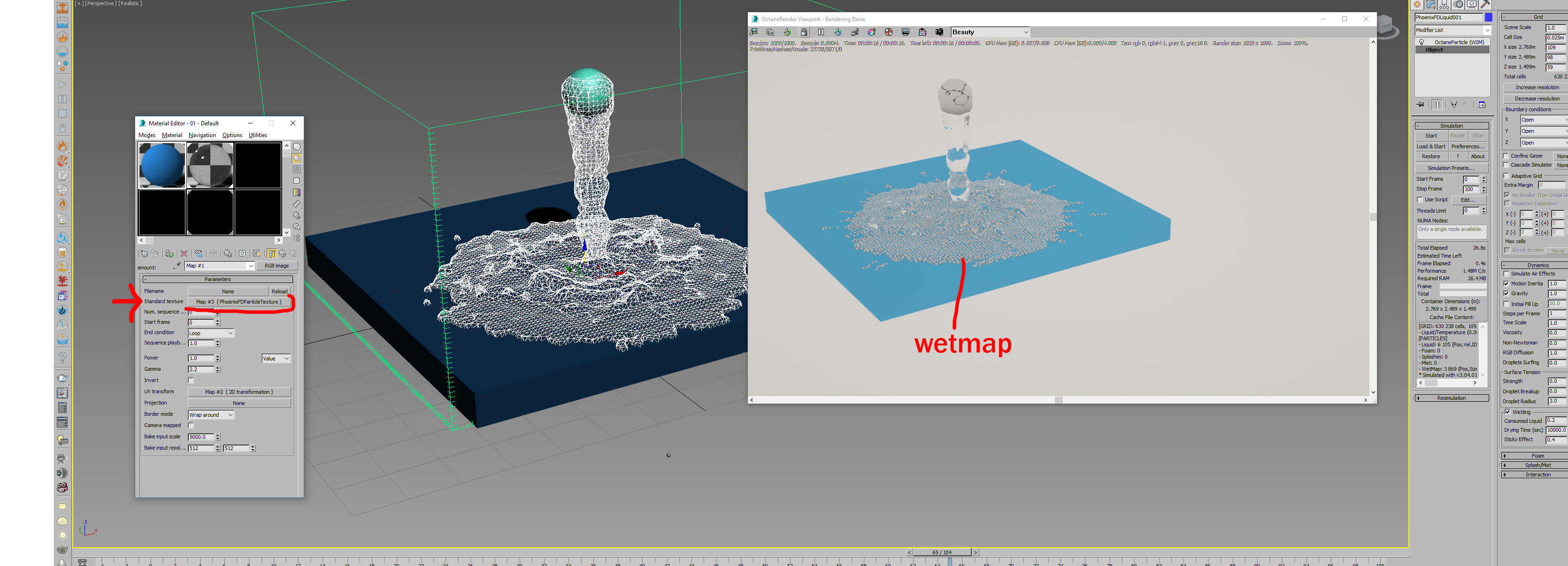Click the Increase resolution button
The height and width of the screenshot is (566, 1568).
click(x=1537, y=88)
